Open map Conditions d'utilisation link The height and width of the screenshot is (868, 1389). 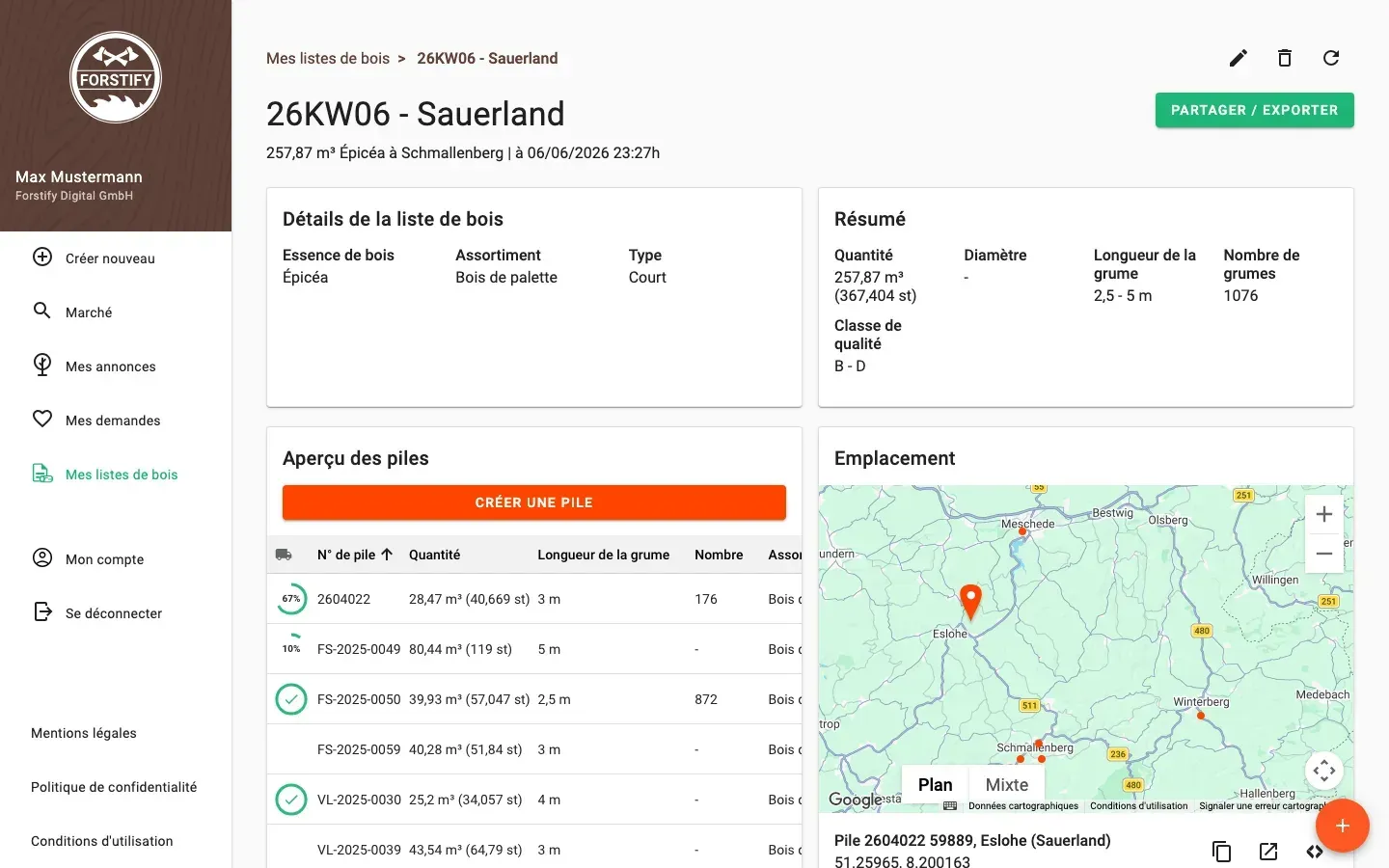[1138, 806]
